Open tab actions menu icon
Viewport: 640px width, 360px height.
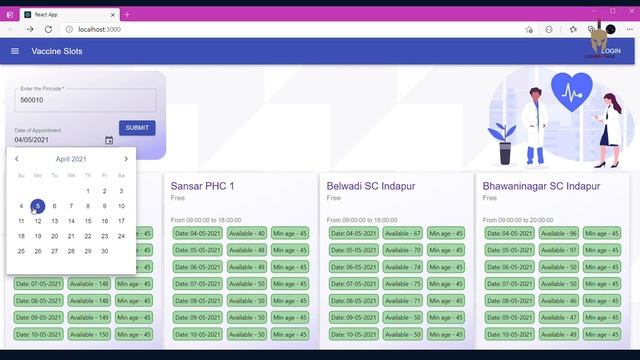[x=10, y=15]
